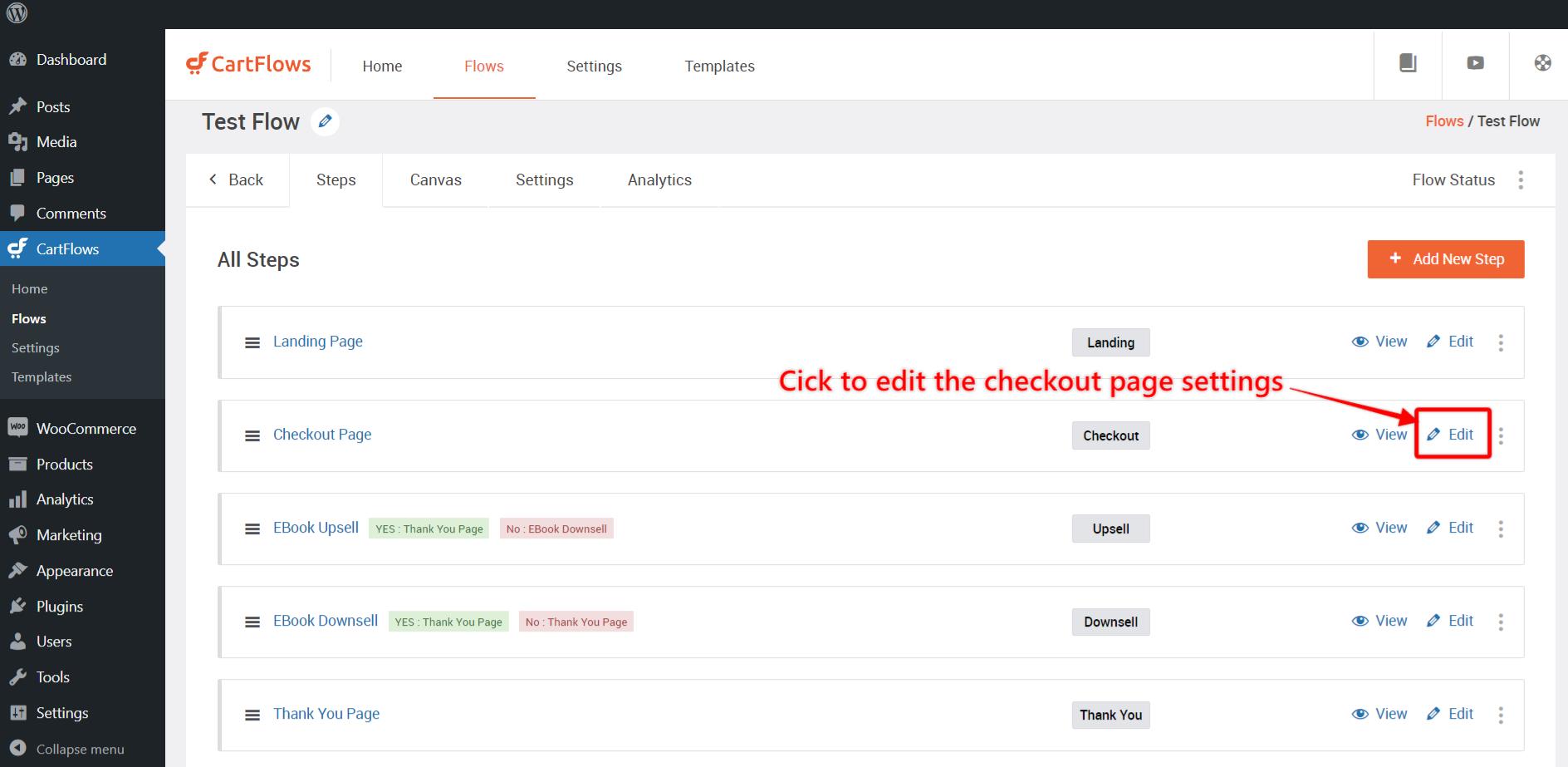Open the Checkout Page step title link
The height and width of the screenshot is (767, 1568).
coord(322,435)
